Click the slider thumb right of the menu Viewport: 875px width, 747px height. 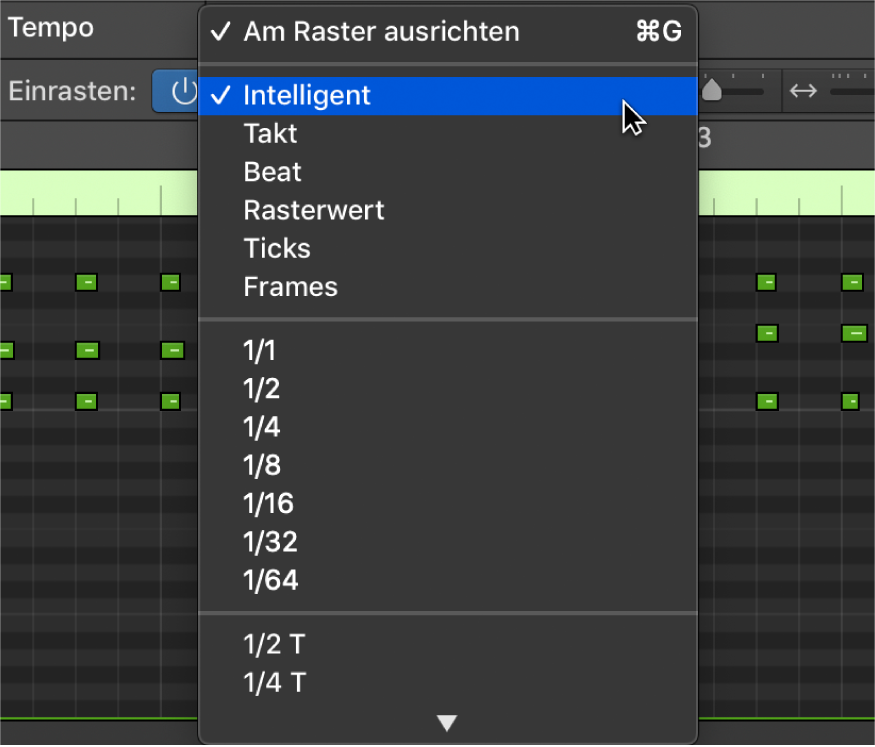[712, 91]
